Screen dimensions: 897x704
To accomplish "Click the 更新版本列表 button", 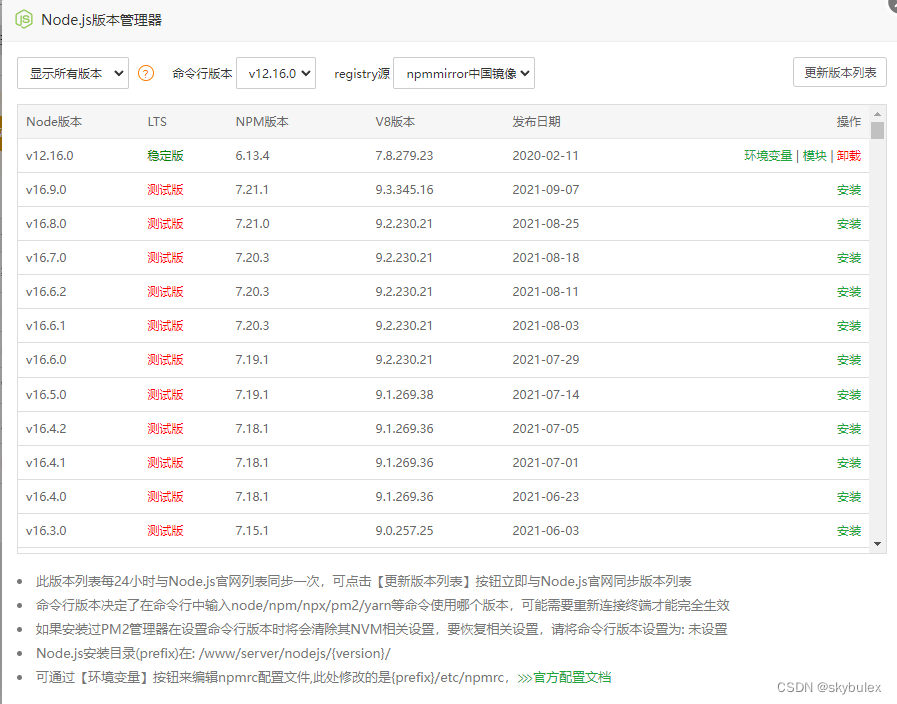I will click(840, 72).
